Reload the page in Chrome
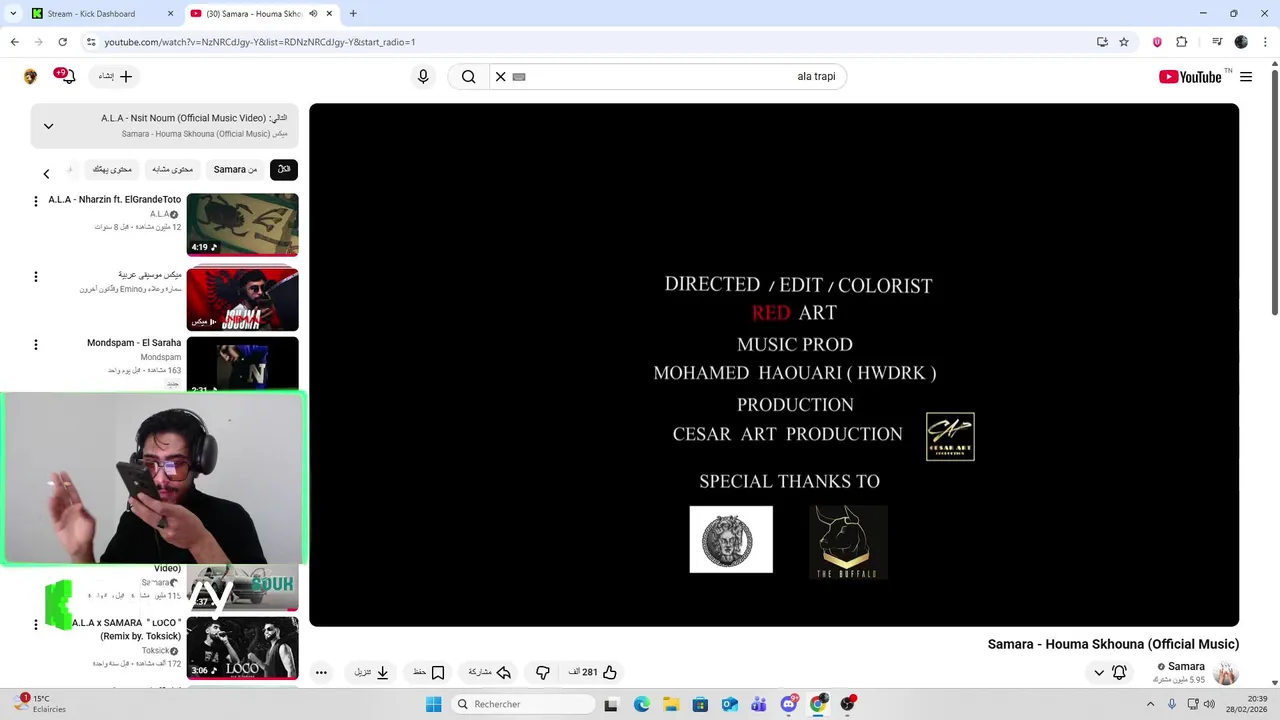The image size is (1280, 720). [x=62, y=42]
